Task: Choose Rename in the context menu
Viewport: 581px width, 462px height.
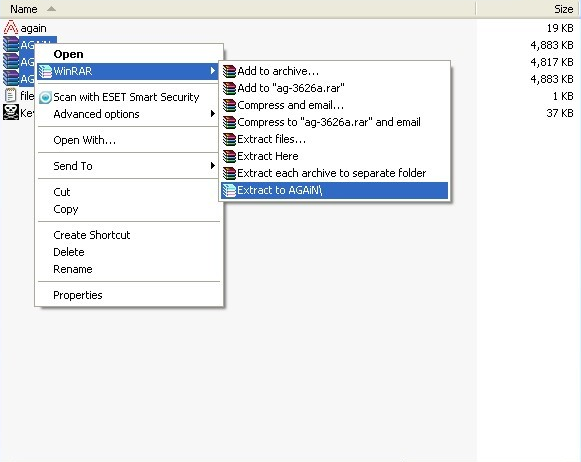Action: coord(129,269)
